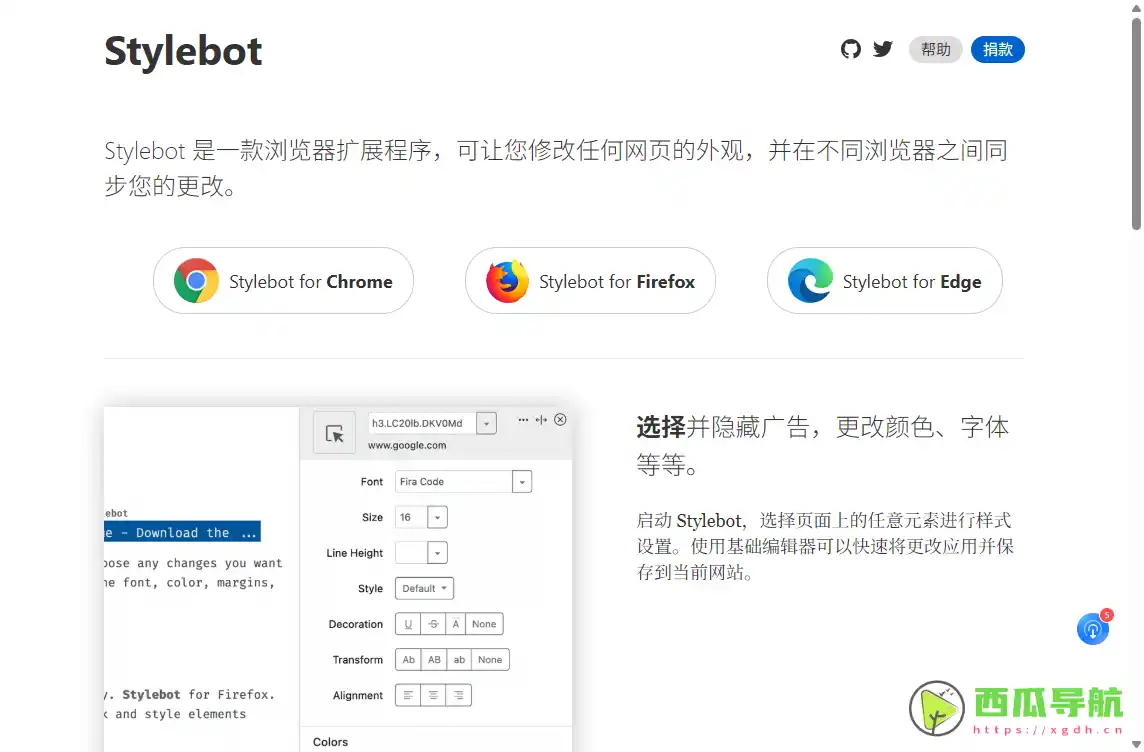Open Stylebot for Chrome download
Viewport: 1144px width, 752px height.
pyautogui.click(x=283, y=281)
